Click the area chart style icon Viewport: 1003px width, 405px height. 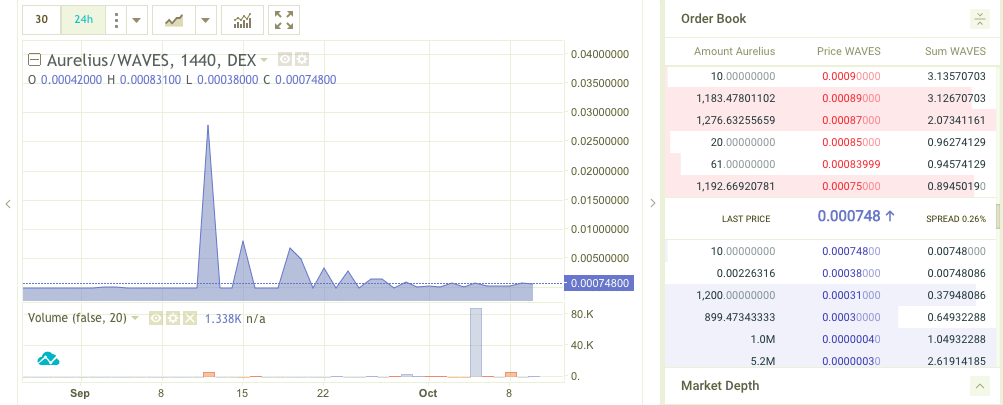click(174, 19)
